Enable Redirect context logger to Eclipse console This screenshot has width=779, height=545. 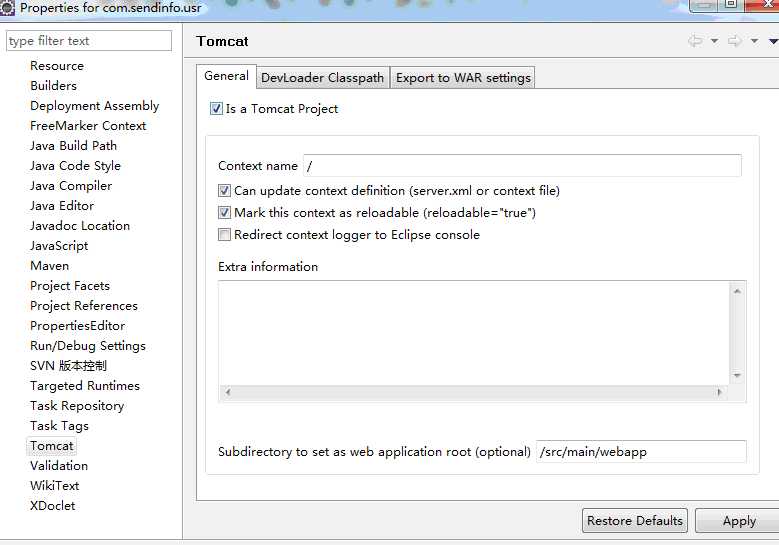(x=224, y=234)
